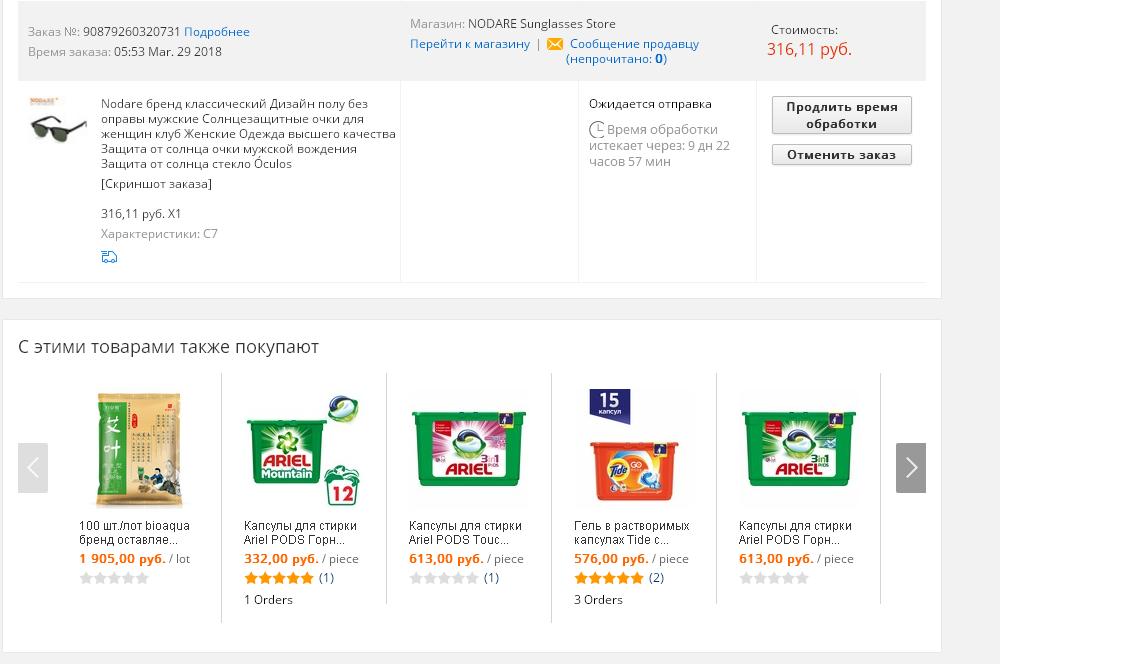Viewport: 1132px width, 664px height.
Task: Open 100 шт./лот bioaqua product title
Action: (134, 533)
